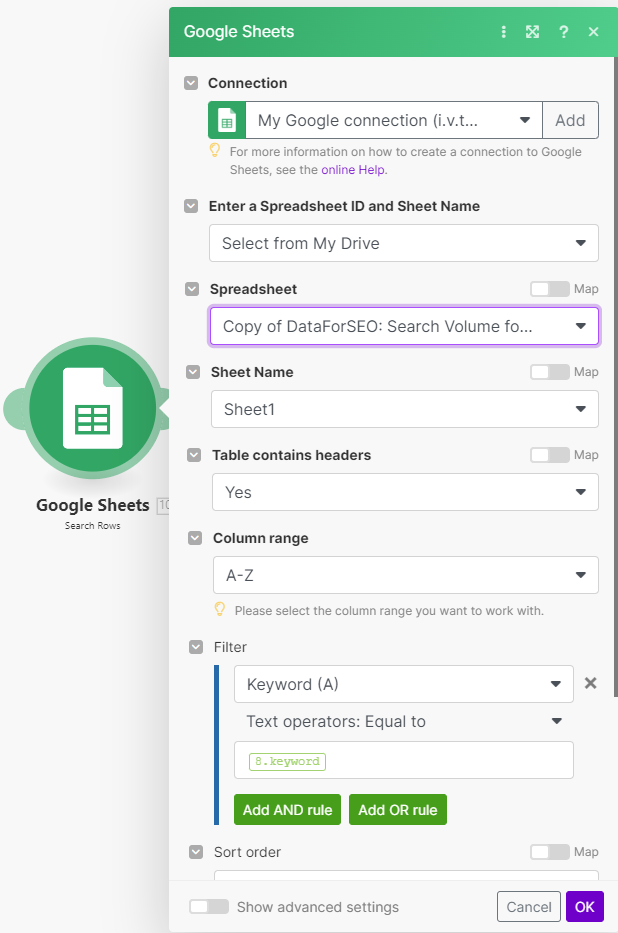Click the lightbulb hint icon under Connection
Viewport: 618px width, 933px height.
point(215,150)
